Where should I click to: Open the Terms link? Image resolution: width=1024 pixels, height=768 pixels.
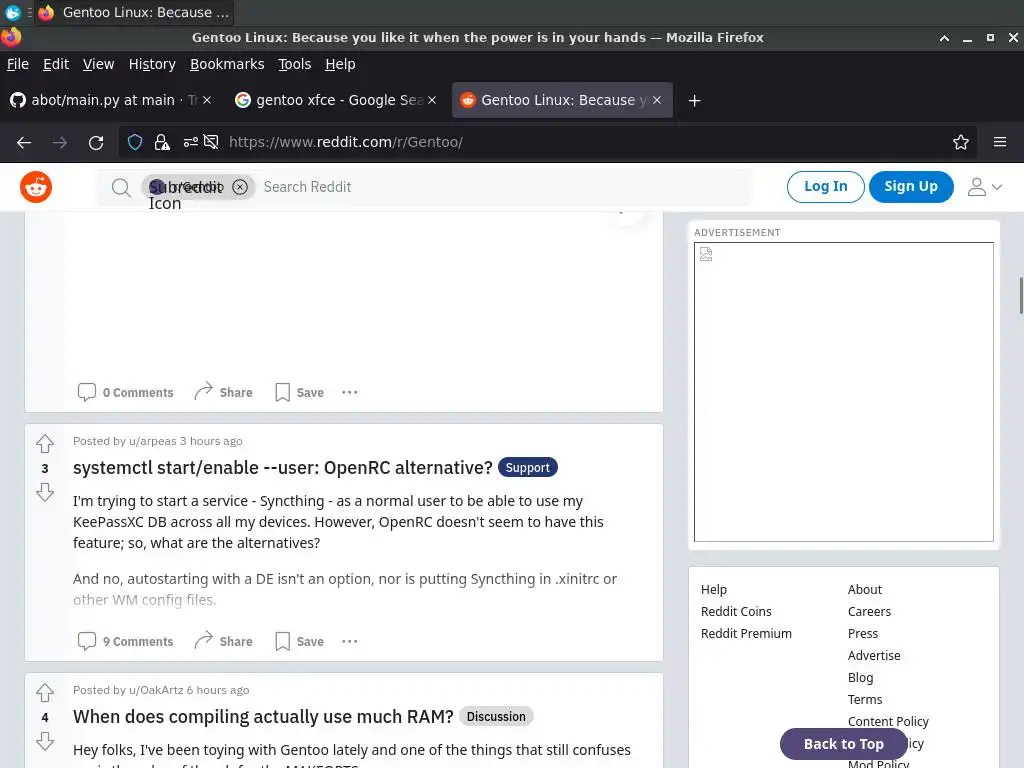tap(865, 699)
